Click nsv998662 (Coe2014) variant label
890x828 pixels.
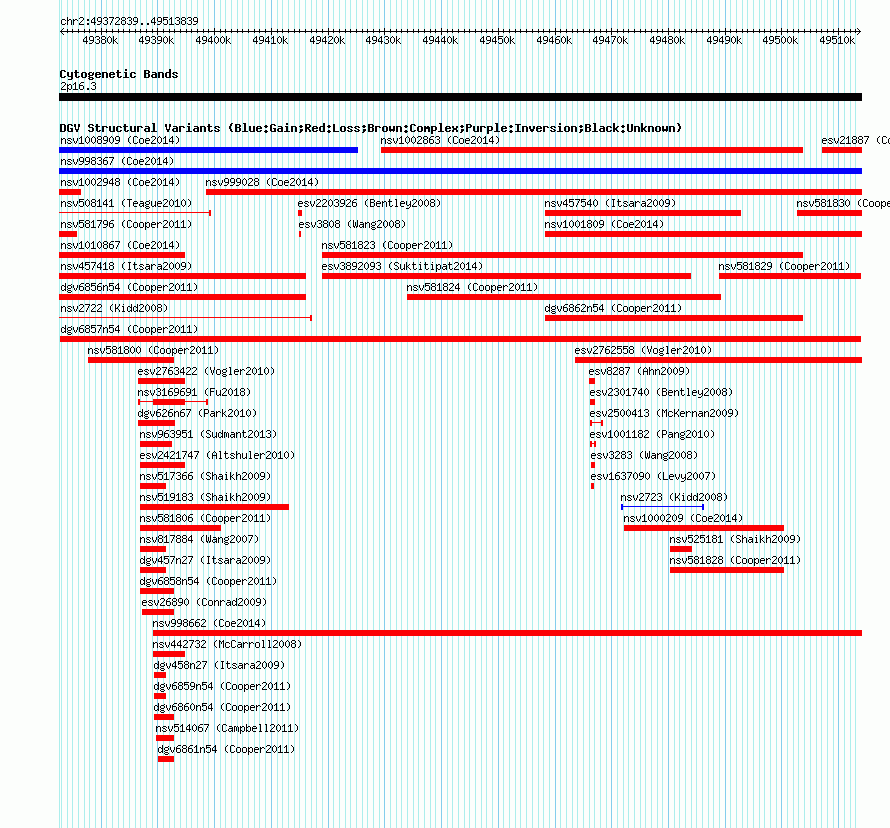coord(209,623)
